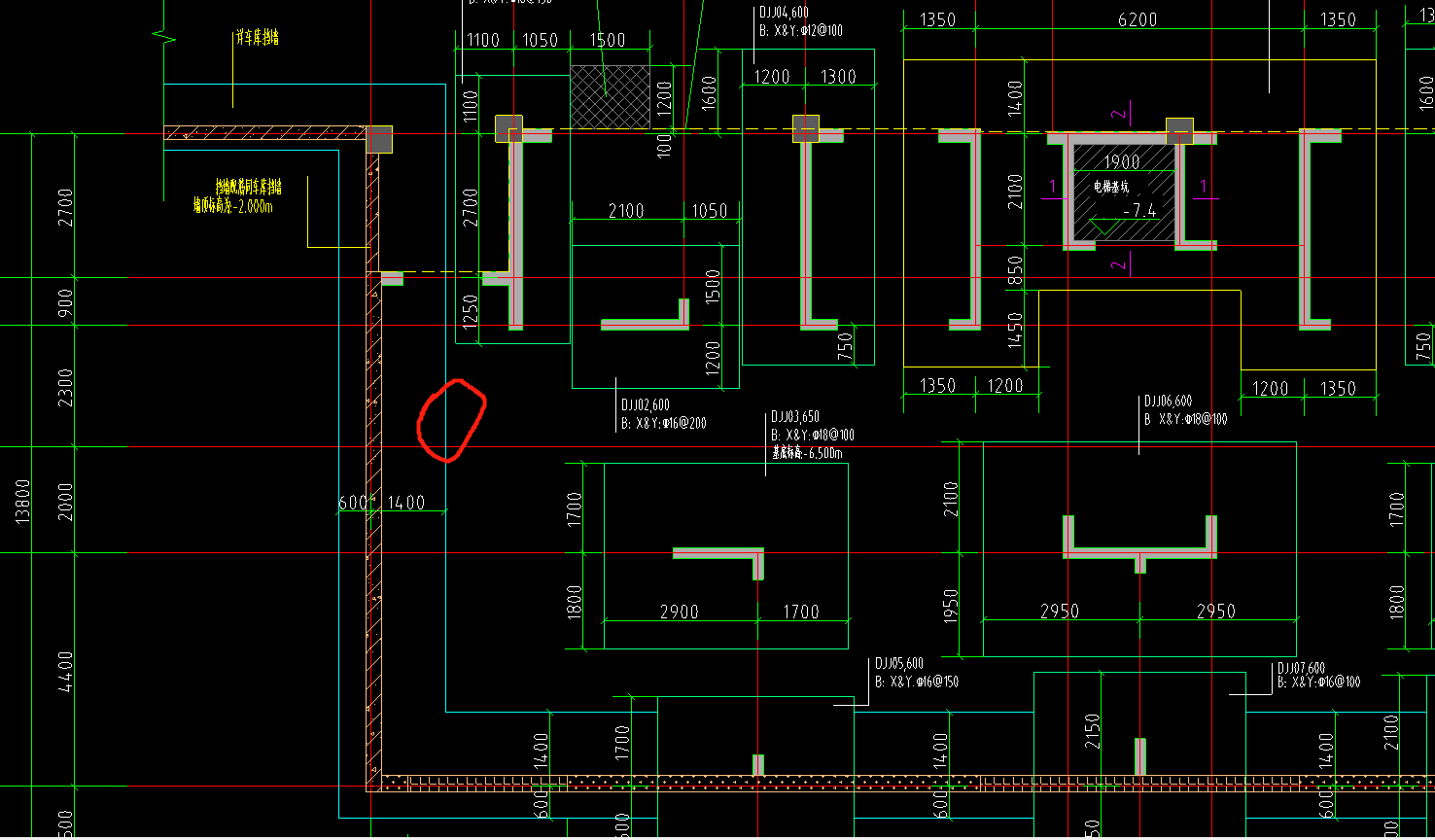Image resolution: width=1435 pixels, height=840 pixels.
Task: Select the DJJ03,650 footing label
Action: tap(795, 417)
